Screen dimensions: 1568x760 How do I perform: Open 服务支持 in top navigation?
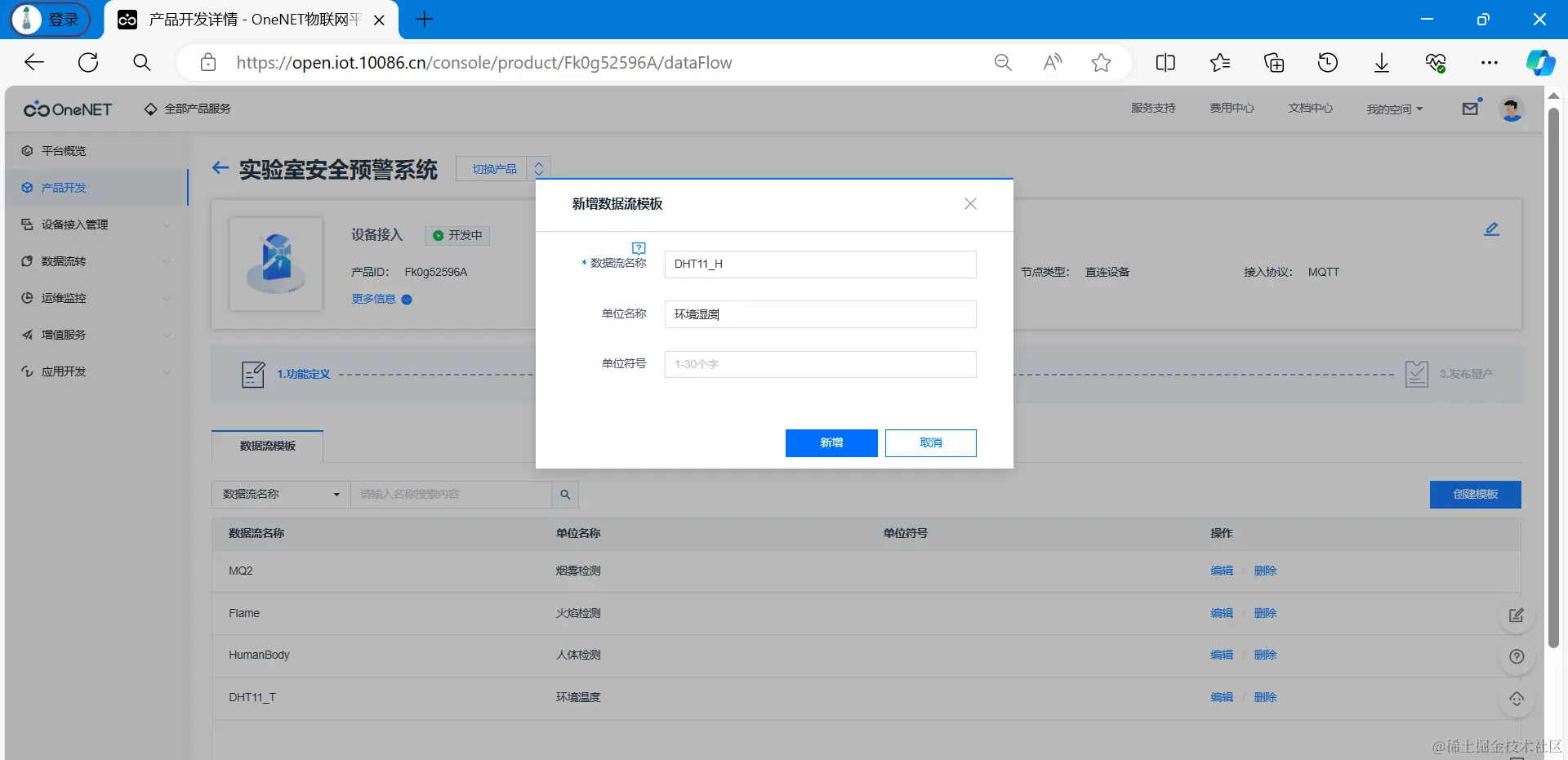[x=1153, y=108]
